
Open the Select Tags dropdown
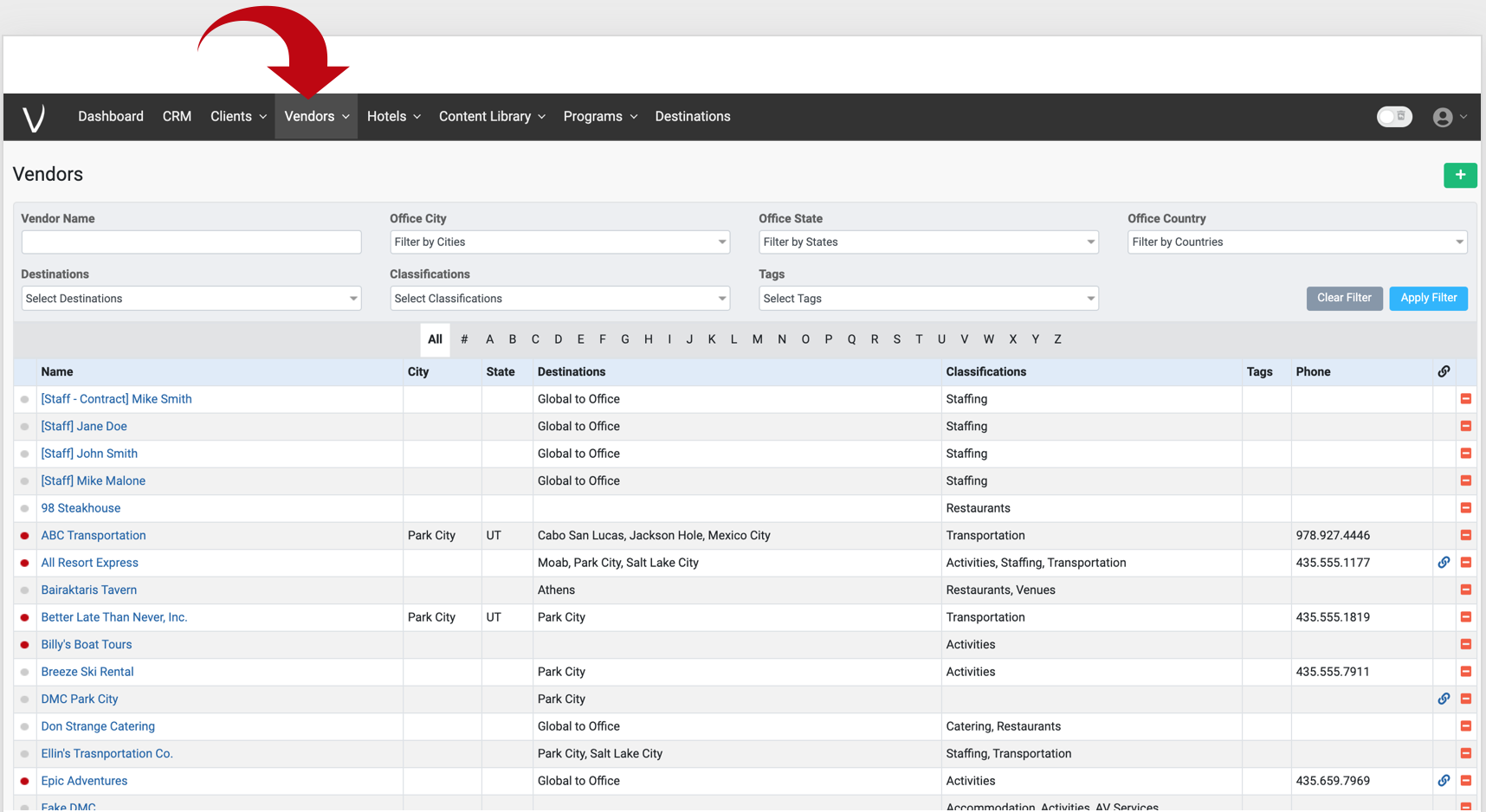[928, 299]
